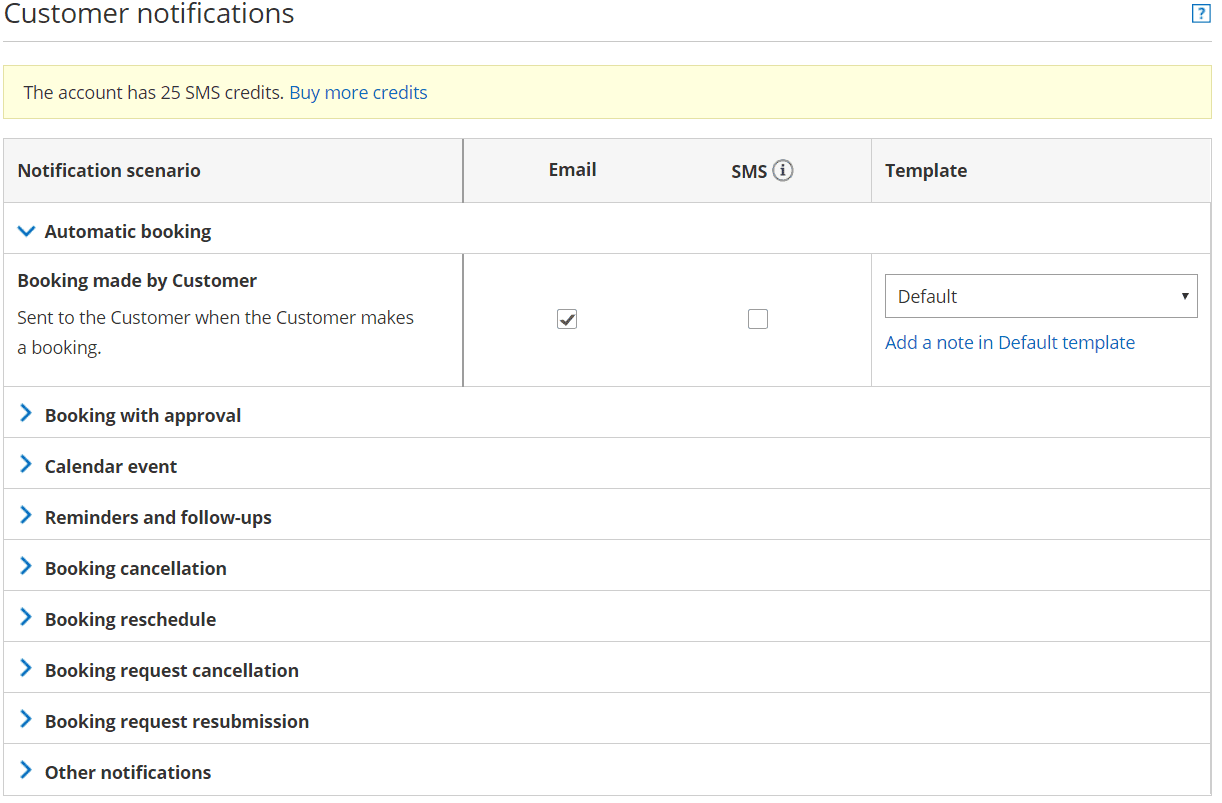Image resolution: width=1222 pixels, height=803 pixels.
Task: Open the Default template dropdown
Action: pos(1041,296)
